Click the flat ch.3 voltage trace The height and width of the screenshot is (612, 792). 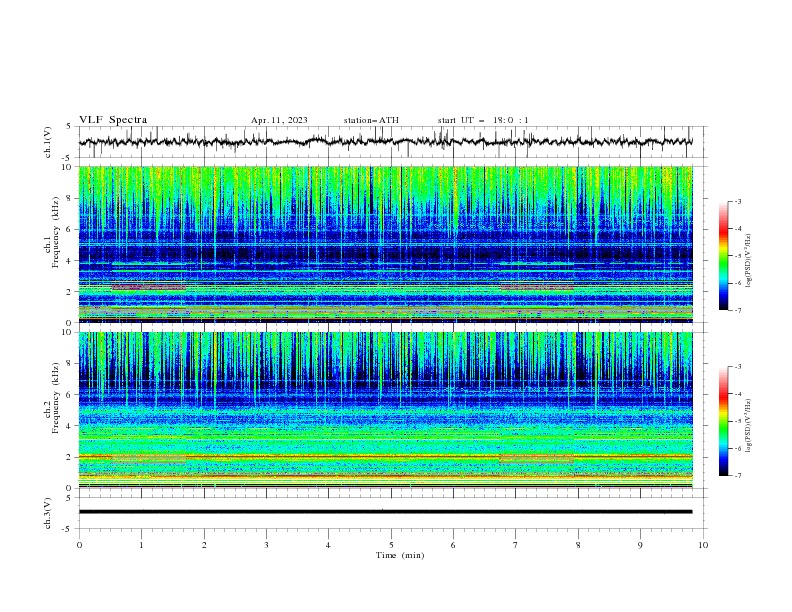coord(385,512)
